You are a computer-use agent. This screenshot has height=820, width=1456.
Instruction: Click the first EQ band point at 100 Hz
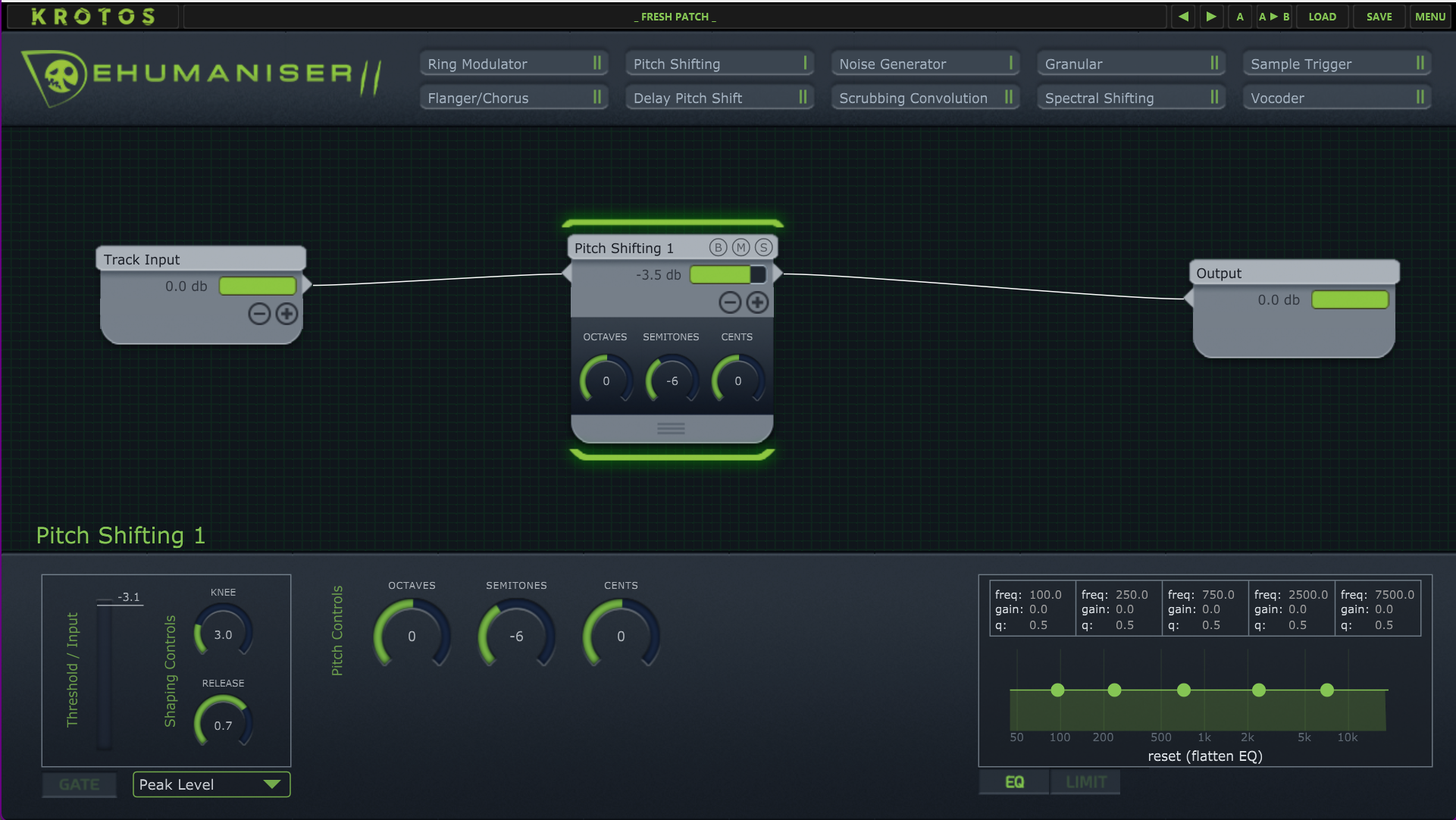point(1057,690)
